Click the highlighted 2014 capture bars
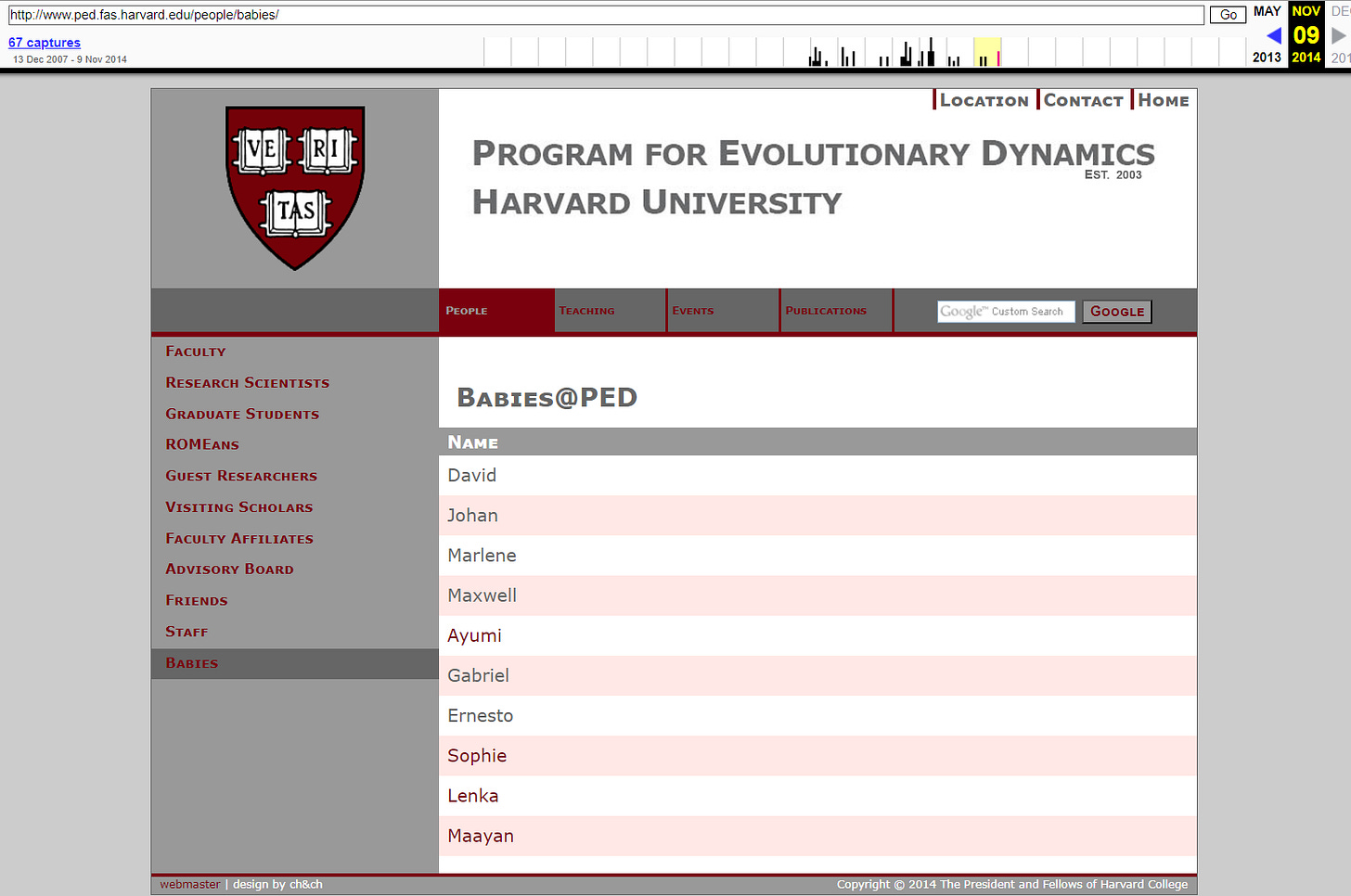This screenshot has height=896, width=1351. (x=987, y=53)
